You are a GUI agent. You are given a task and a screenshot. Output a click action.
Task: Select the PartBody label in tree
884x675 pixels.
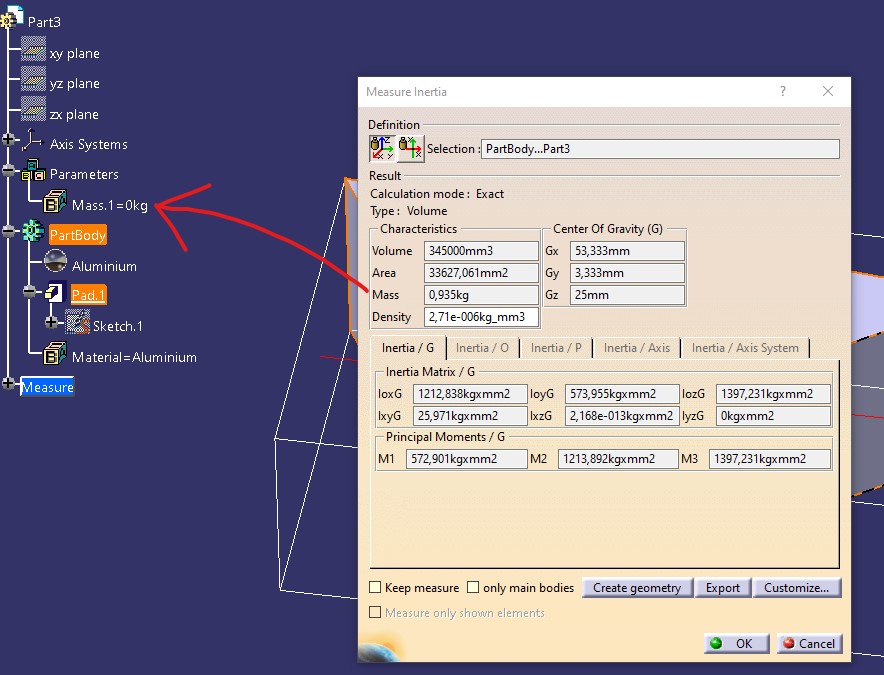(x=78, y=235)
